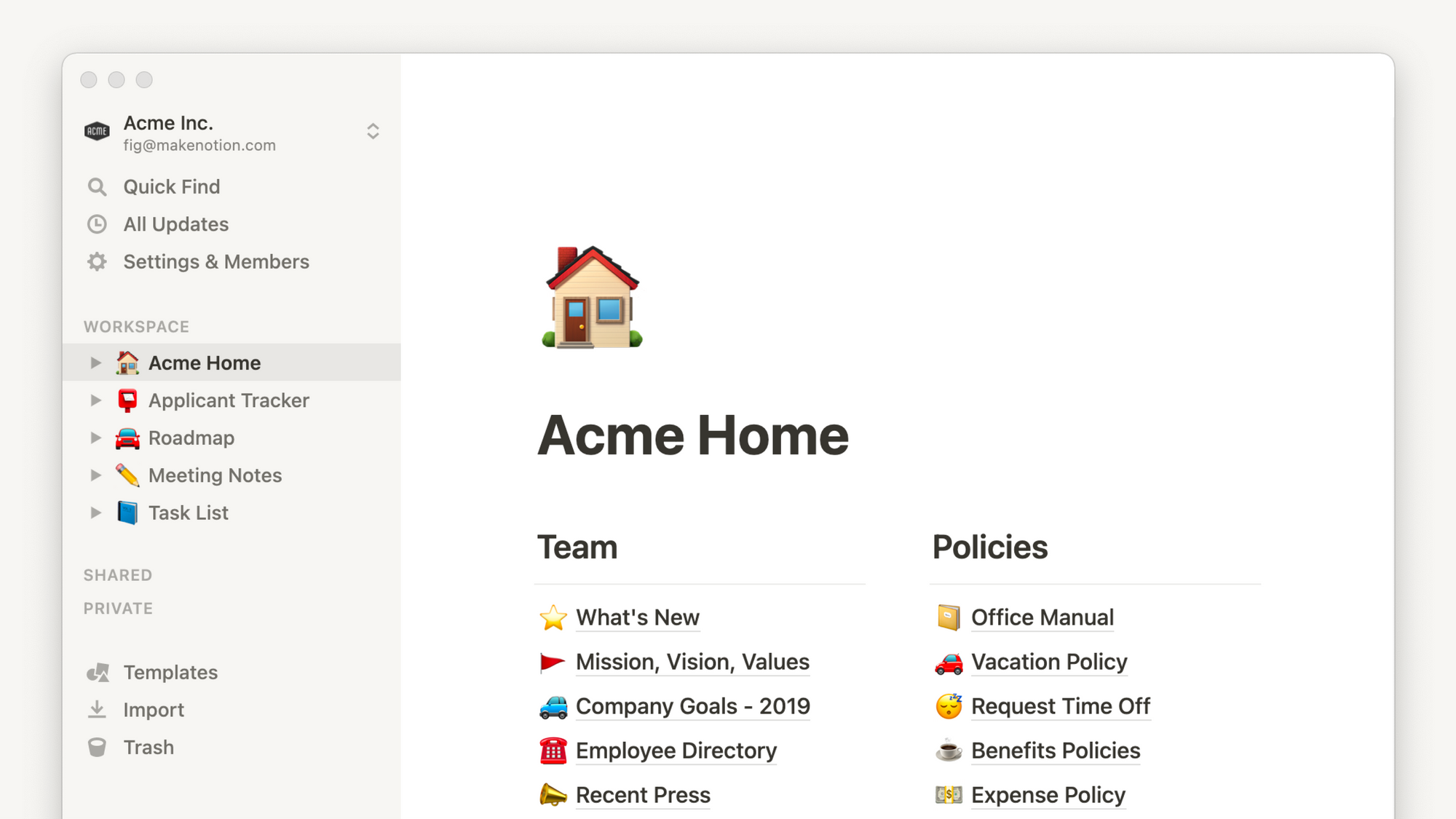
Task: Select the Acme Home workspace item
Action: (205, 362)
